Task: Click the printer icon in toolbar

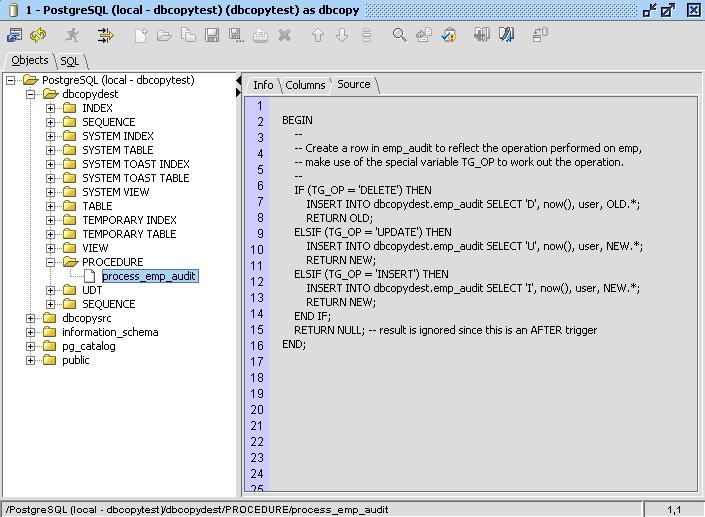Action: [260, 35]
